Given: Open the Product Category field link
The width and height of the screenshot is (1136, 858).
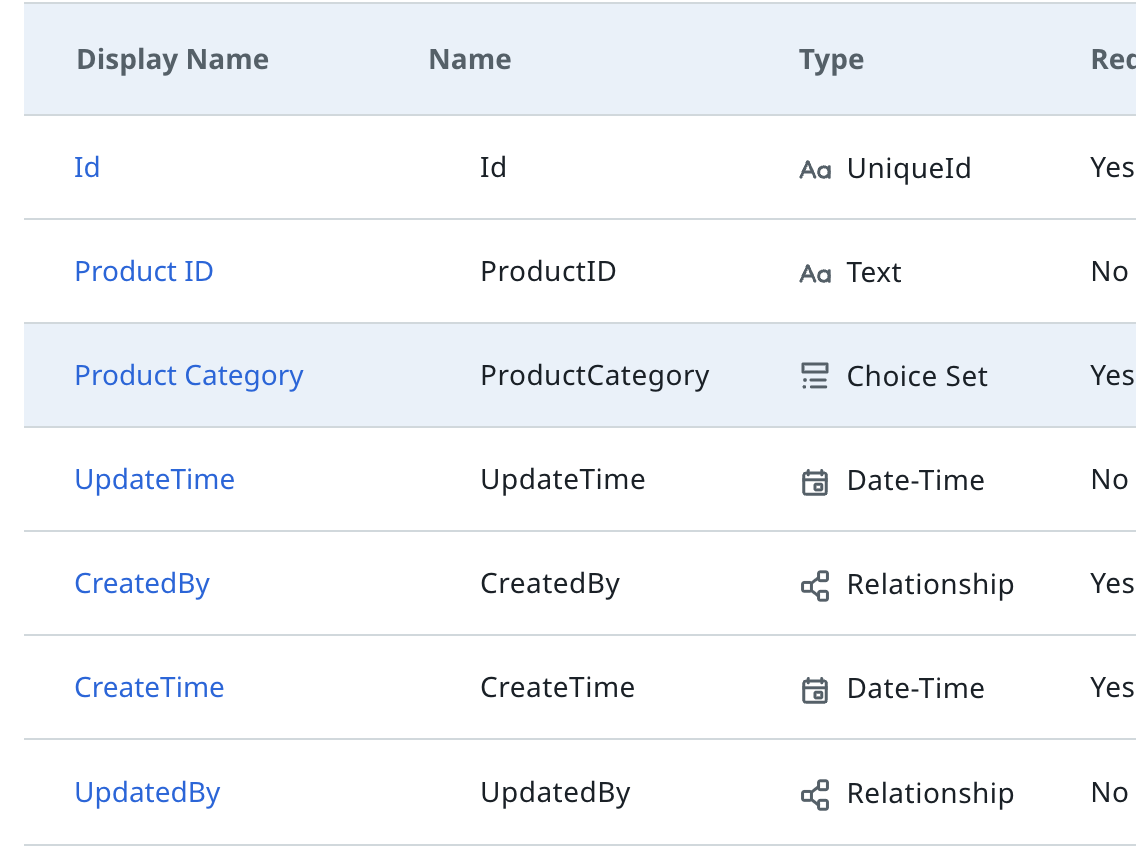Looking at the screenshot, I should (x=189, y=375).
